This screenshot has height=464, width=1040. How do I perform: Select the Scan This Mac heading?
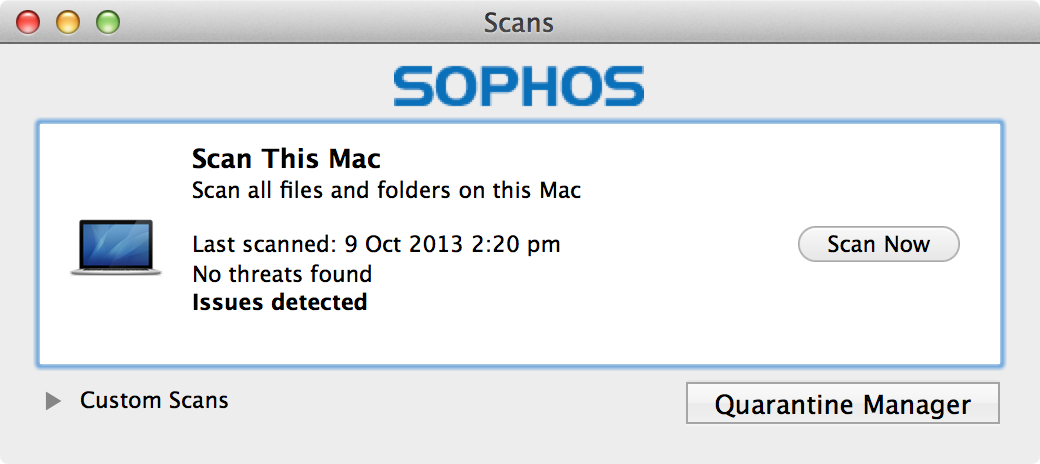click(x=287, y=159)
